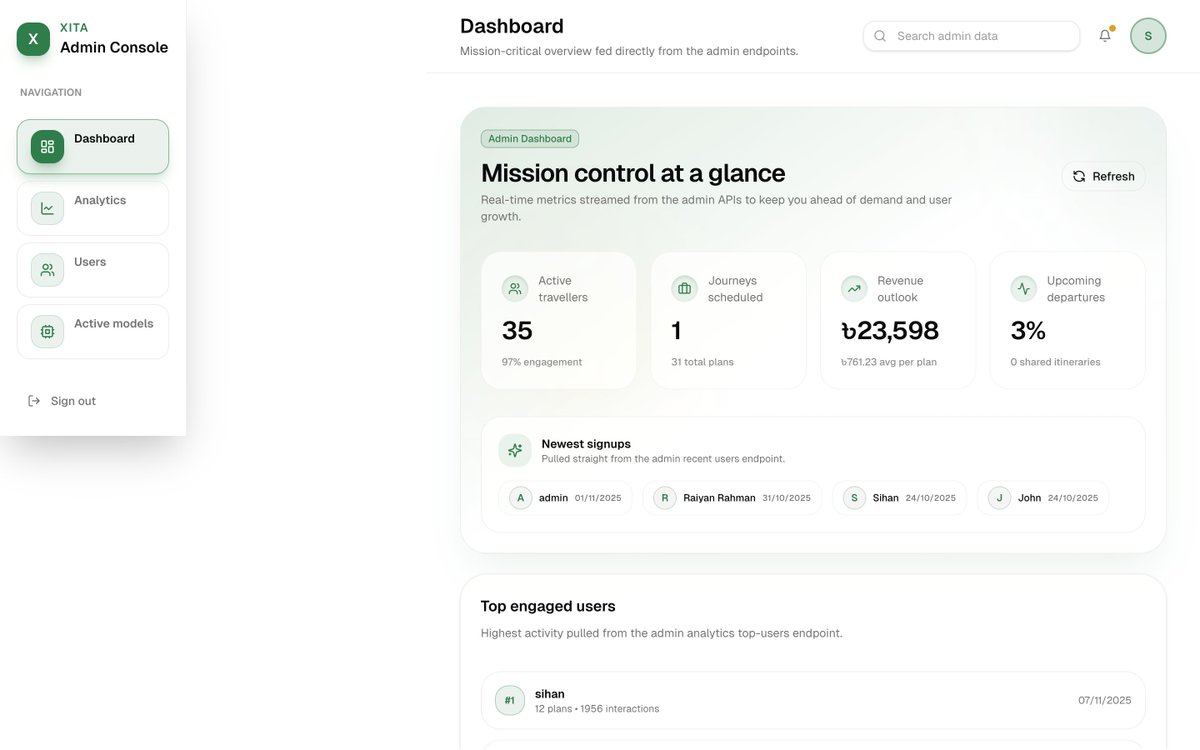The image size is (1200, 750).
Task: Click the Newest signups sparkle icon
Action: click(515, 450)
